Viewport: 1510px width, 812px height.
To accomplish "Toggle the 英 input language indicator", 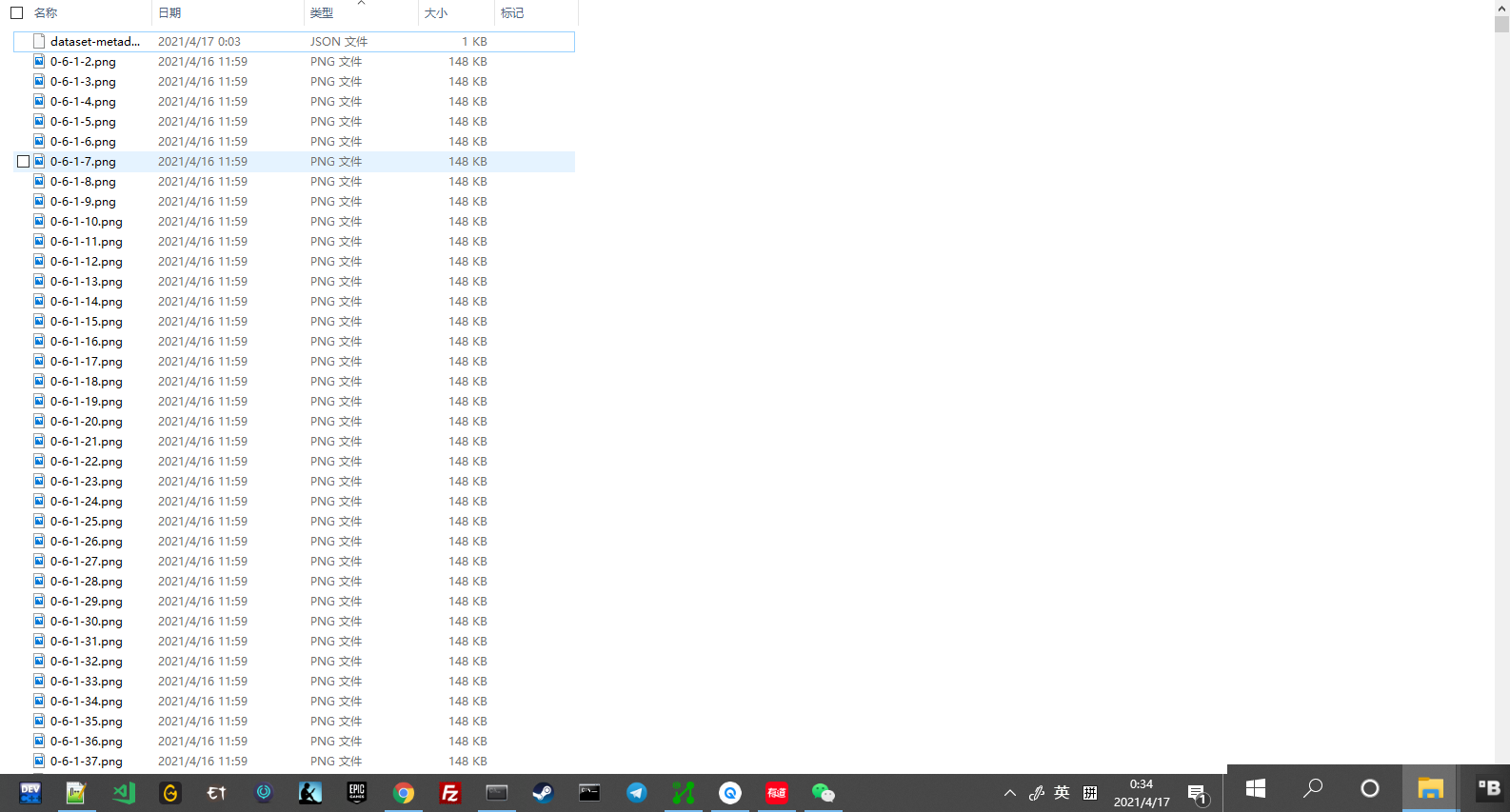I will [1062, 792].
